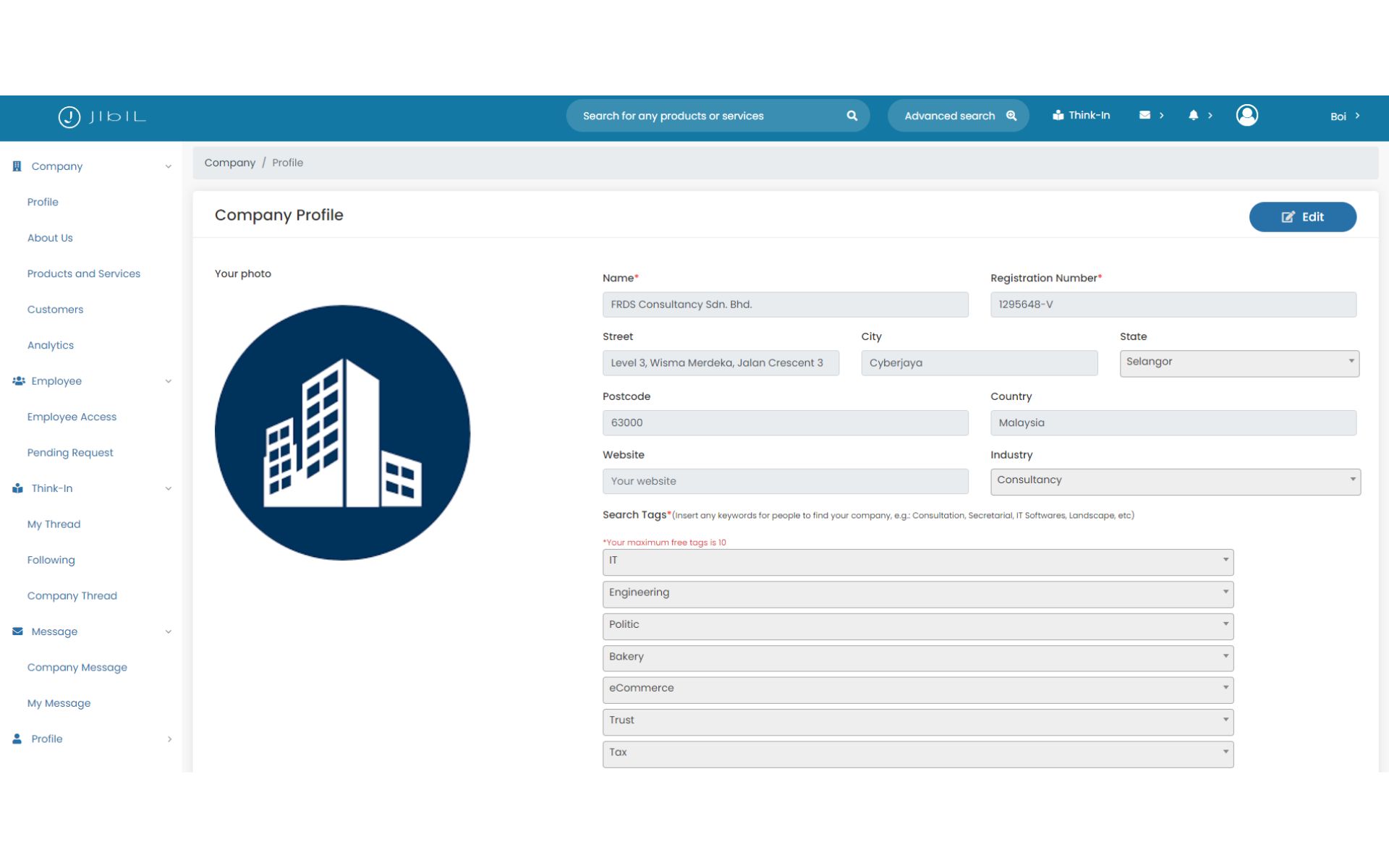Click the Employee group icon in sidebar
Screen dimensions: 1389x868
click(x=19, y=381)
